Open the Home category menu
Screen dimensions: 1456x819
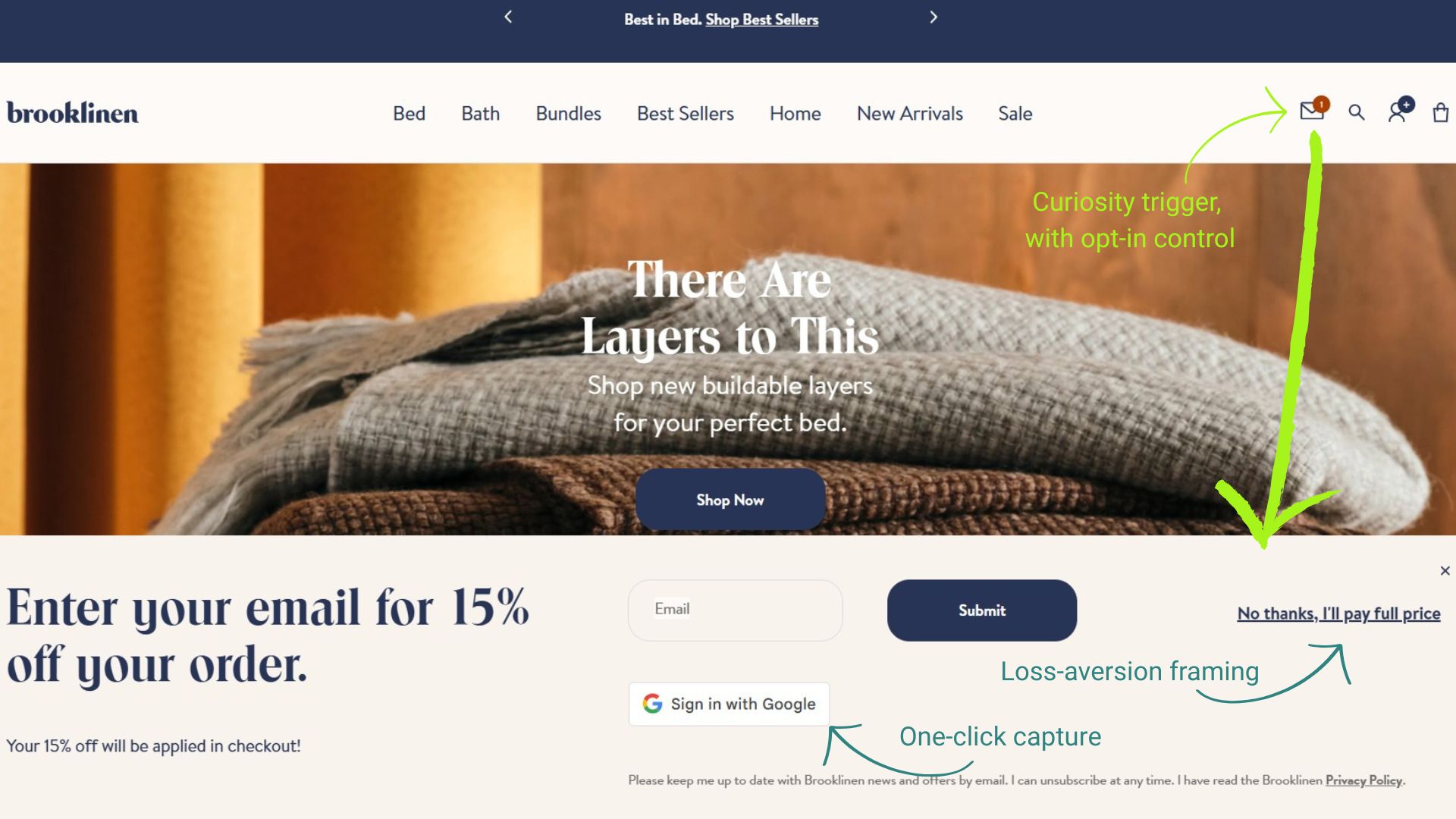[795, 114]
